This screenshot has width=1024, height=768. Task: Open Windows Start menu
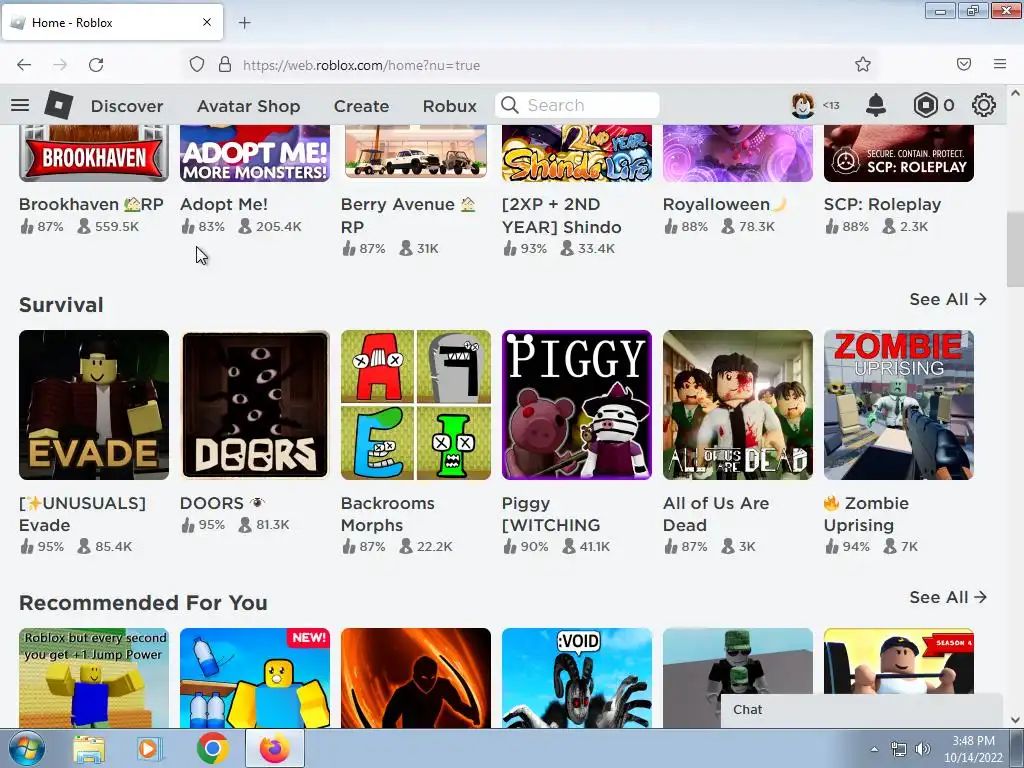coord(27,748)
